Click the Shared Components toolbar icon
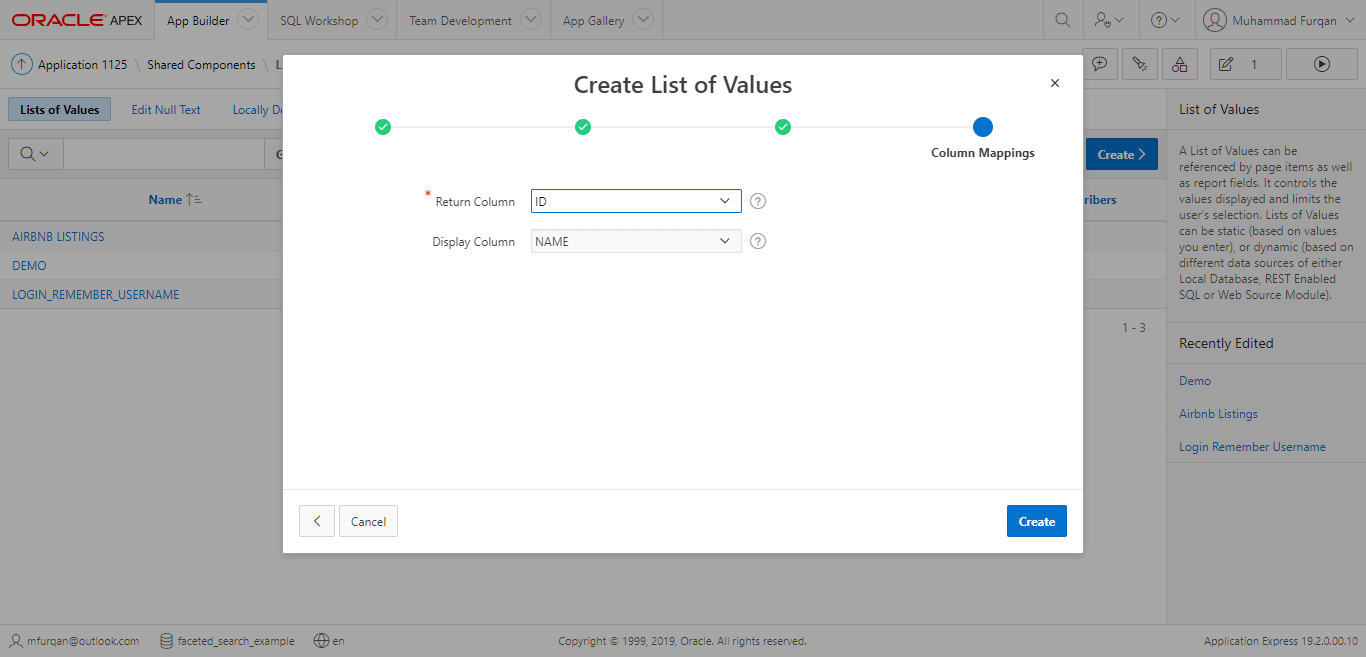 pyautogui.click(x=1179, y=63)
